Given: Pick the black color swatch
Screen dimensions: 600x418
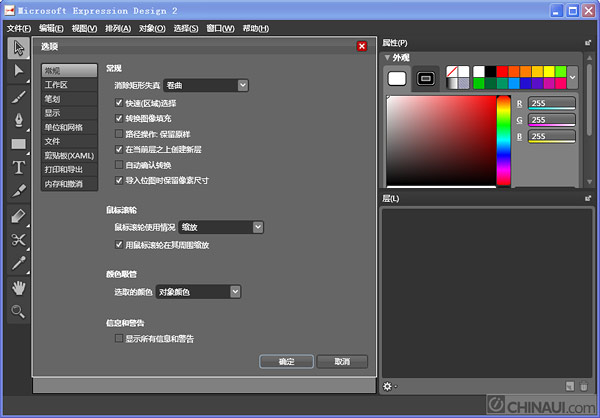Looking at the screenshot, I should pyautogui.click(x=490, y=72).
